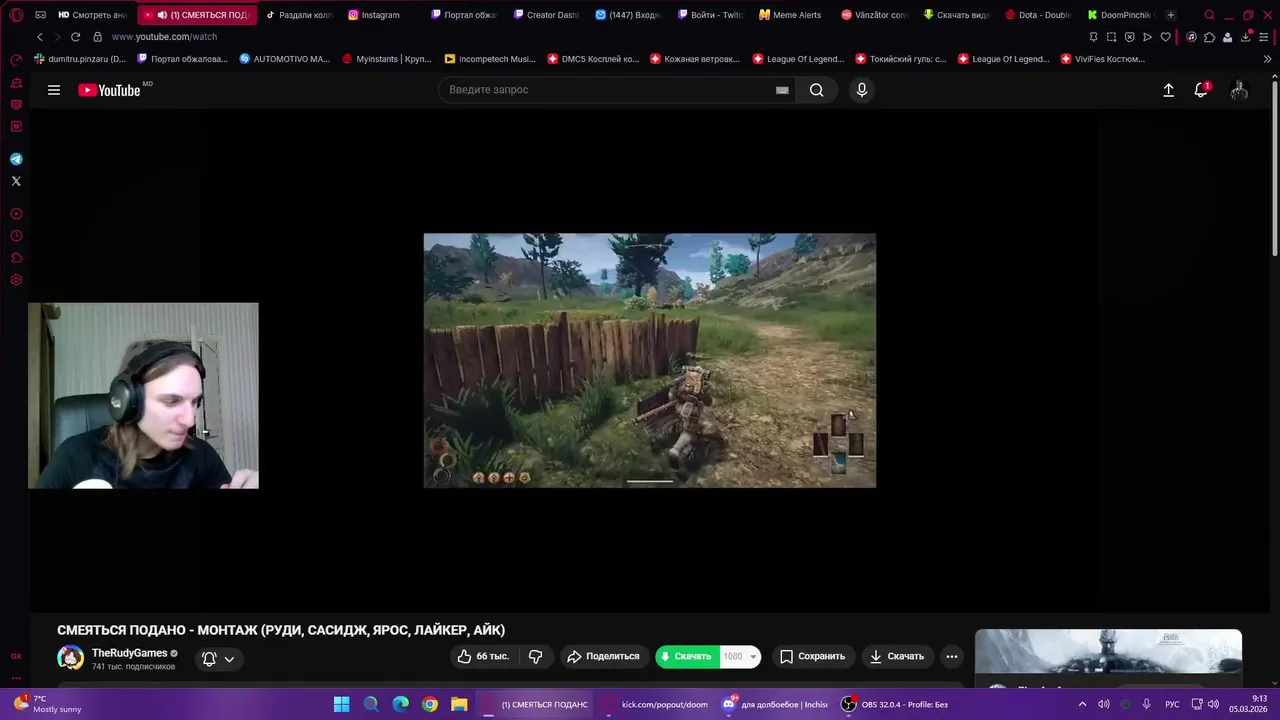Image resolution: width=1280 pixels, height=720 pixels.
Task: Open Telegram in the Opera GX sidebar
Action: tap(16, 159)
